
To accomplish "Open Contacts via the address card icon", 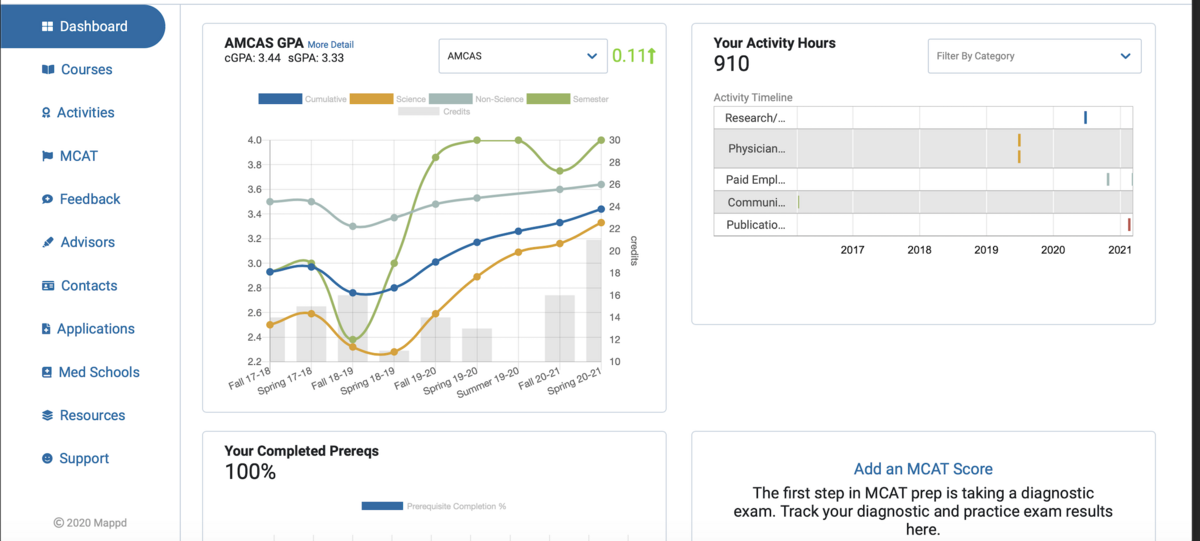I will pyautogui.click(x=47, y=286).
